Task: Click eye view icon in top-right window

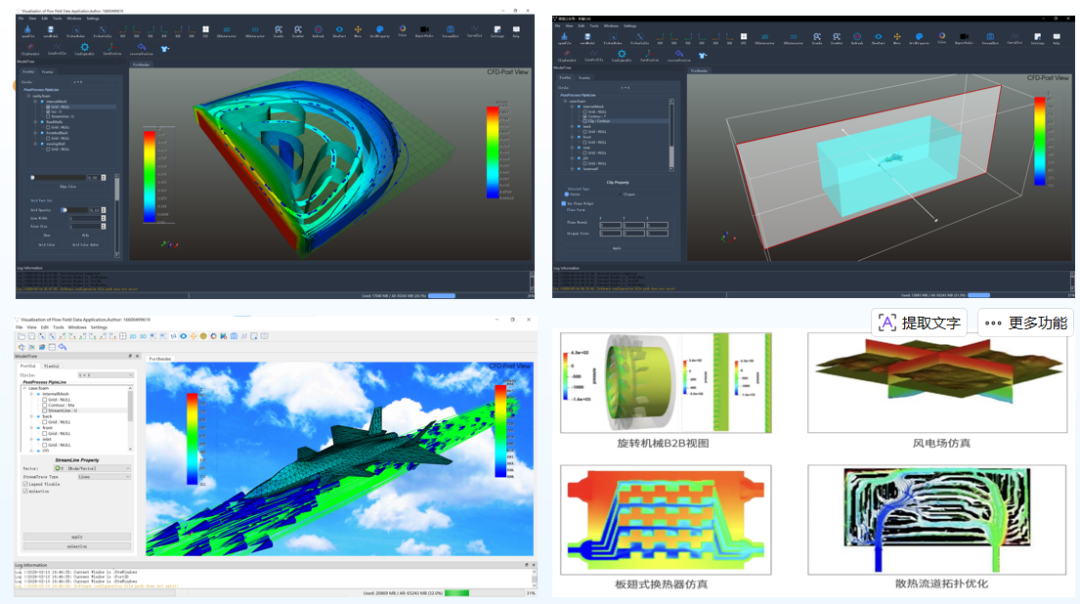Action: tap(878, 37)
